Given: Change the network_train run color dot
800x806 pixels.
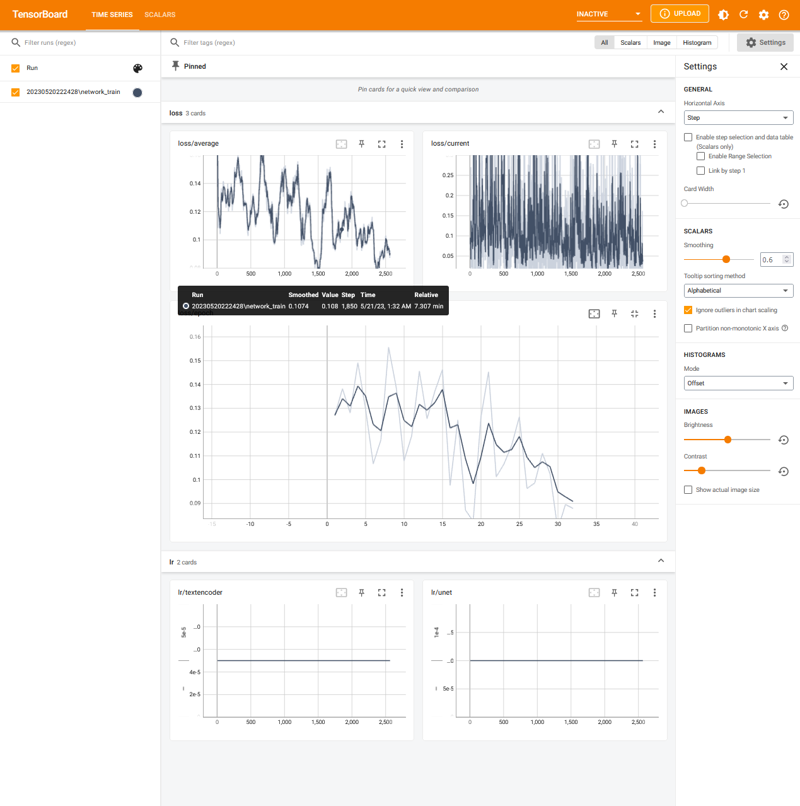Looking at the screenshot, I should pyautogui.click(x=137, y=93).
